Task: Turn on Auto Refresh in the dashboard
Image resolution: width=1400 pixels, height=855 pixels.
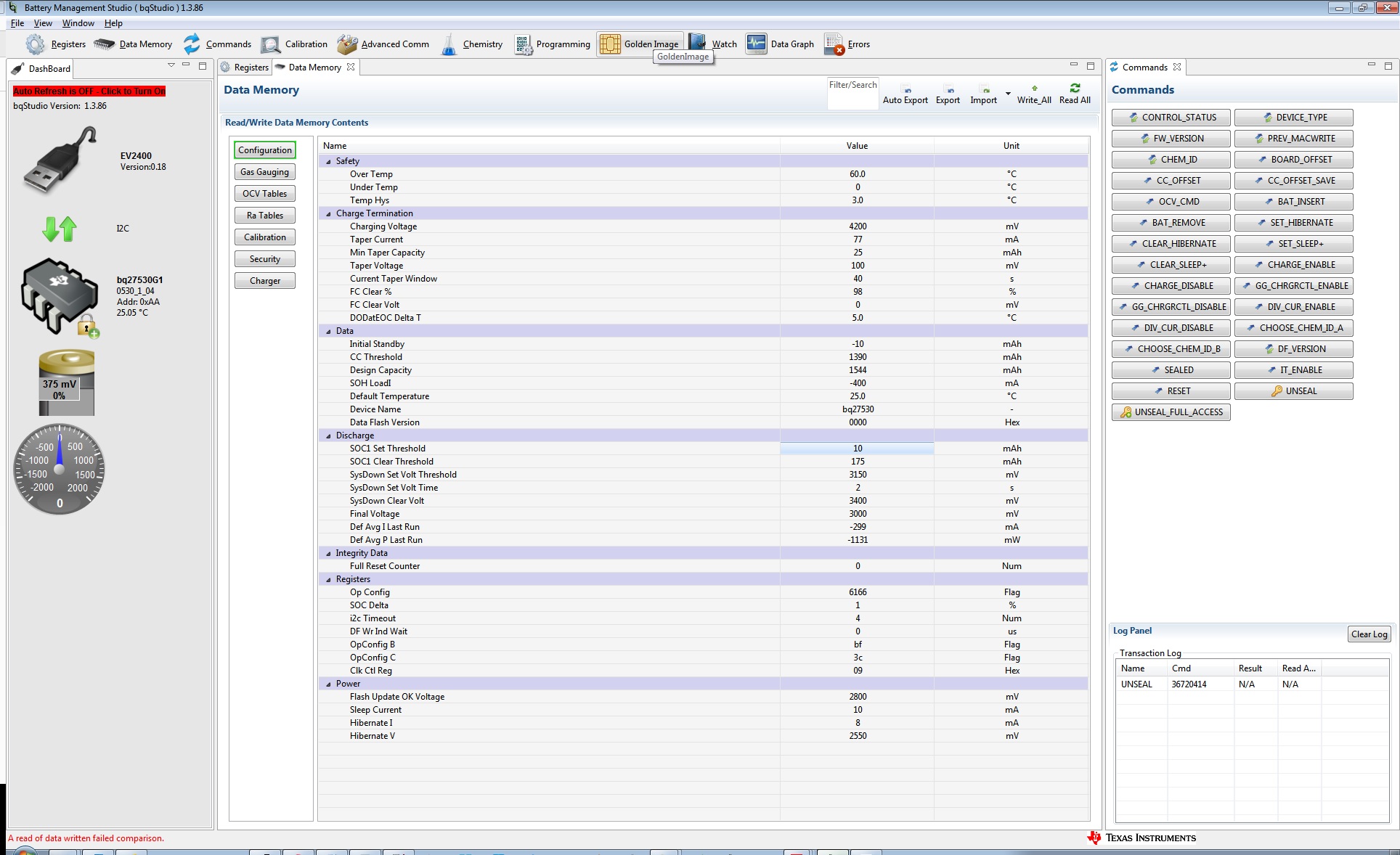Action: pyautogui.click(x=89, y=91)
